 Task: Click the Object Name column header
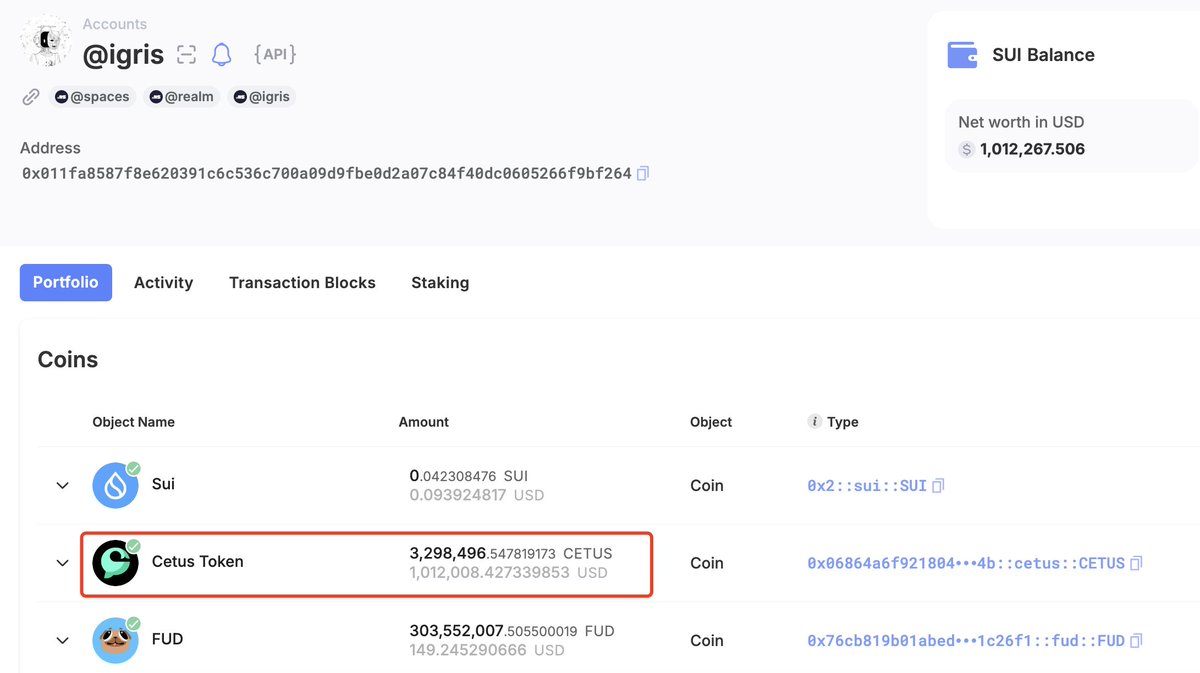pyautogui.click(x=133, y=422)
